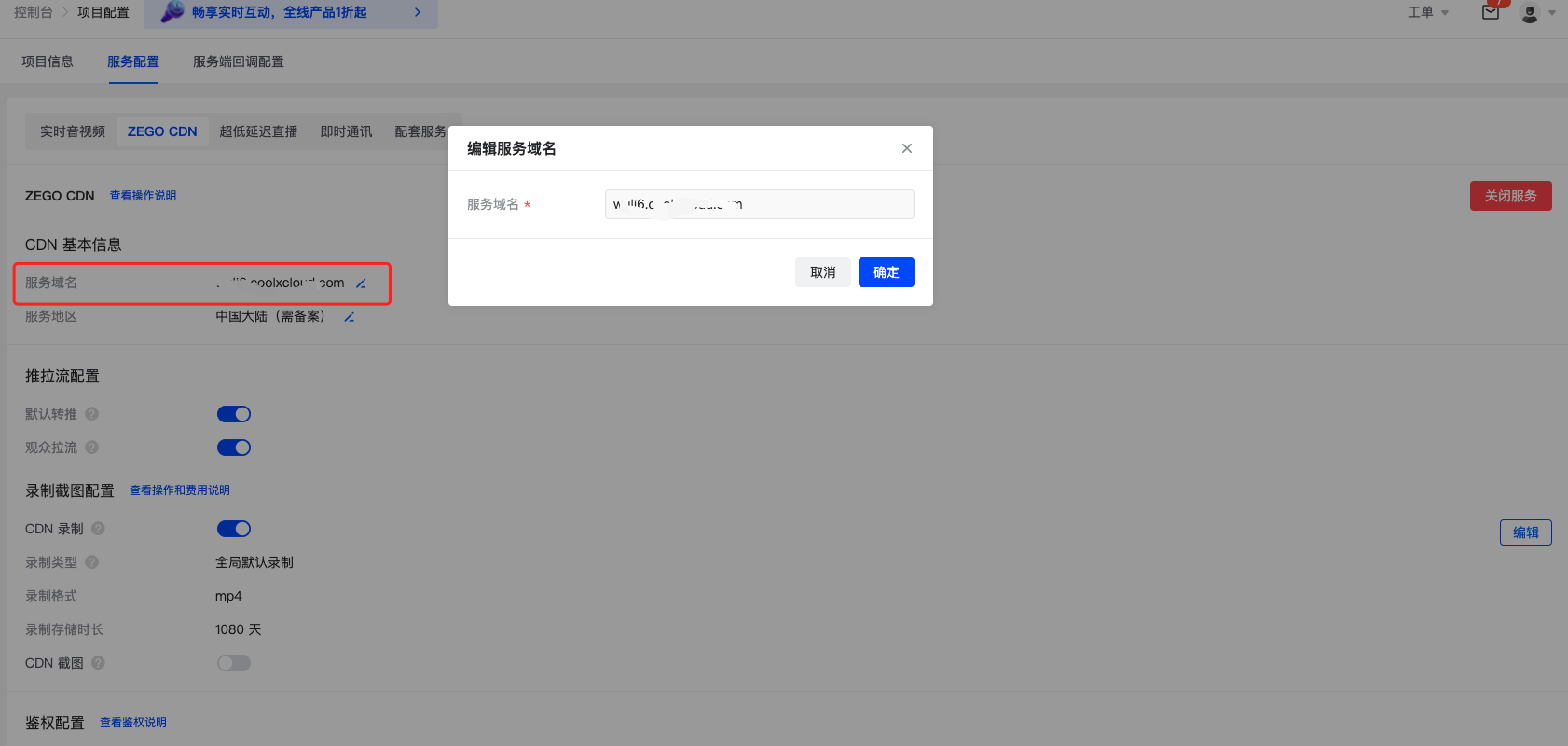Click the edit pencil next to 服务地区
This screenshot has width=1568, height=746.
(349, 317)
